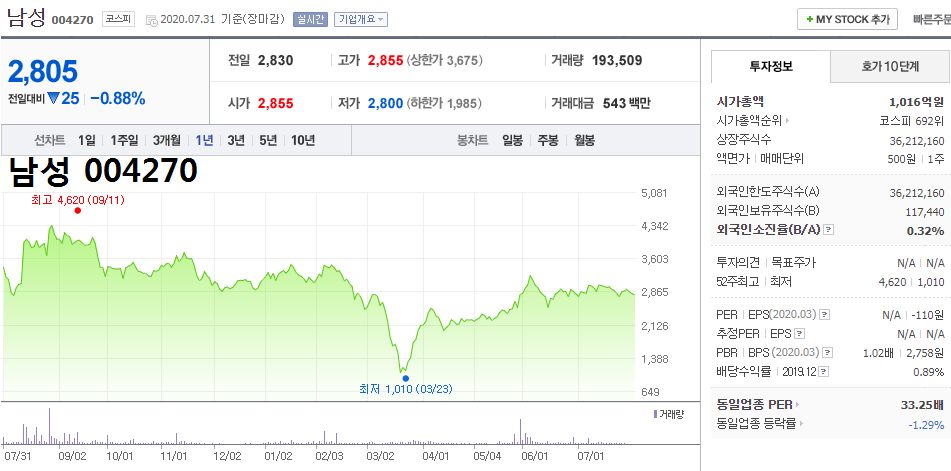Click the purple 거래량 legend marker
The height and width of the screenshot is (471, 951).
point(654,414)
